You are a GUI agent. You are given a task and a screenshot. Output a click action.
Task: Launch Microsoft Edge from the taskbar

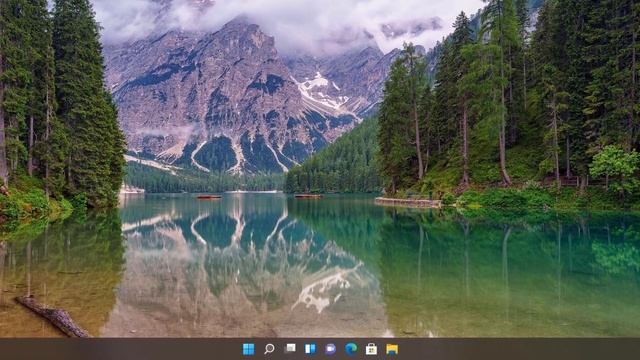(351, 349)
